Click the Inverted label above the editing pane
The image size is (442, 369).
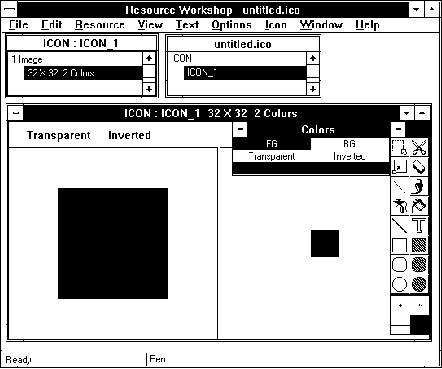[x=129, y=135]
